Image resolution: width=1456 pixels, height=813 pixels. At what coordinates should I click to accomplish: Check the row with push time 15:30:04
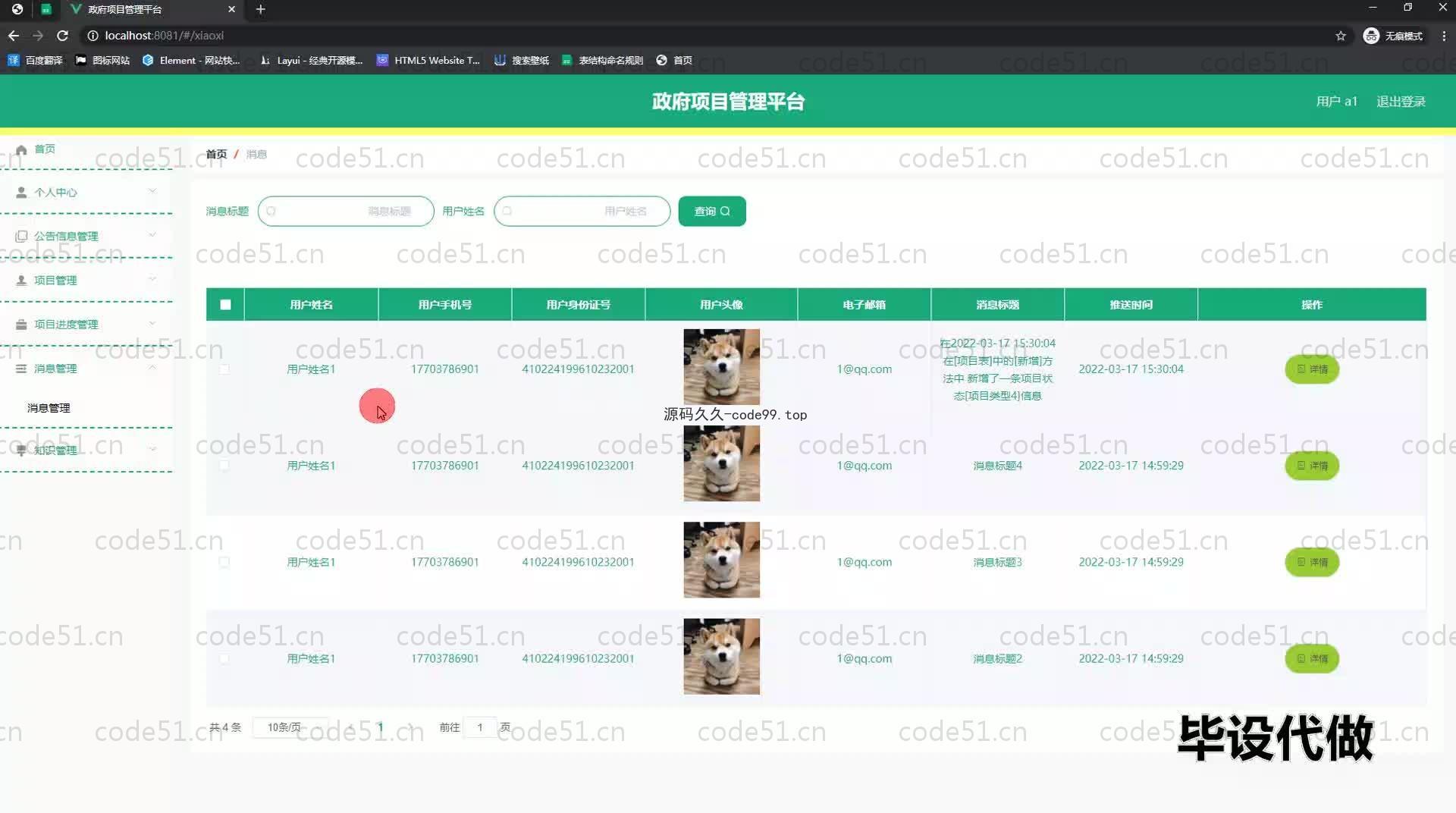click(224, 369)
